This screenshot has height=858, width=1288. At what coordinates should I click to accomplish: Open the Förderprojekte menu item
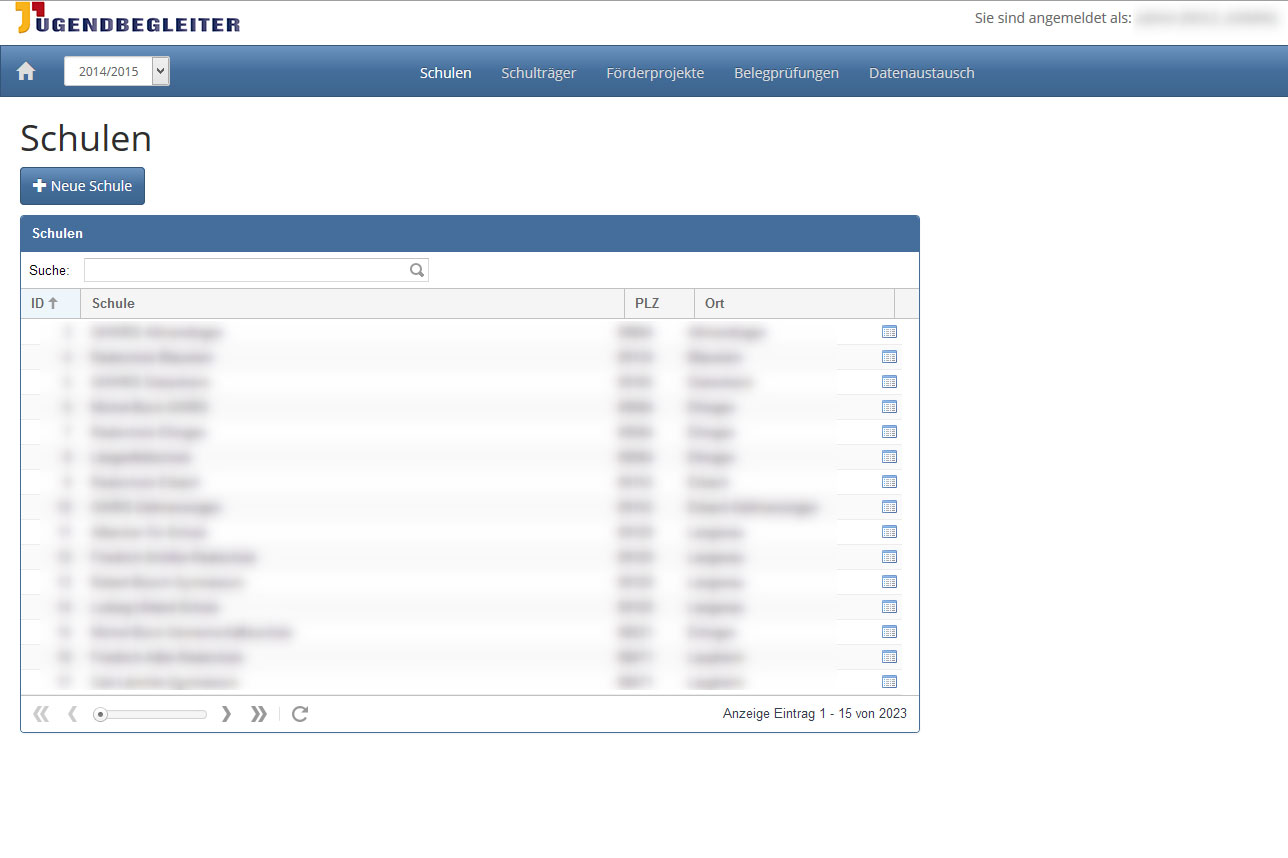655,73
